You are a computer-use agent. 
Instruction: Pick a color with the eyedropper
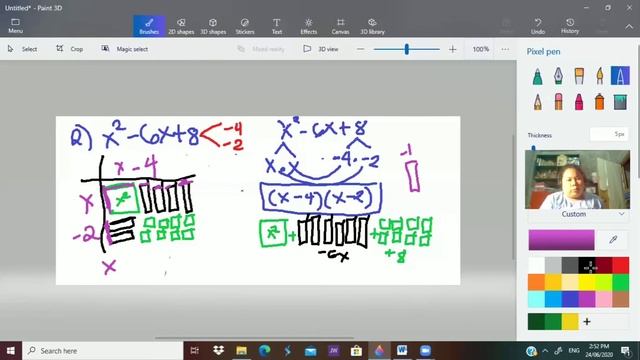[x=613, y=240]
